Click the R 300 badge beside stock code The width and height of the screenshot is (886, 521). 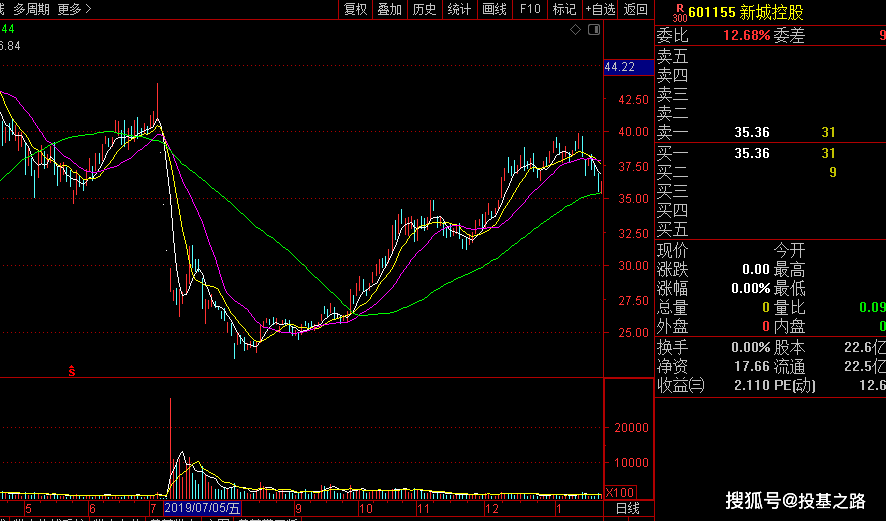679,13
